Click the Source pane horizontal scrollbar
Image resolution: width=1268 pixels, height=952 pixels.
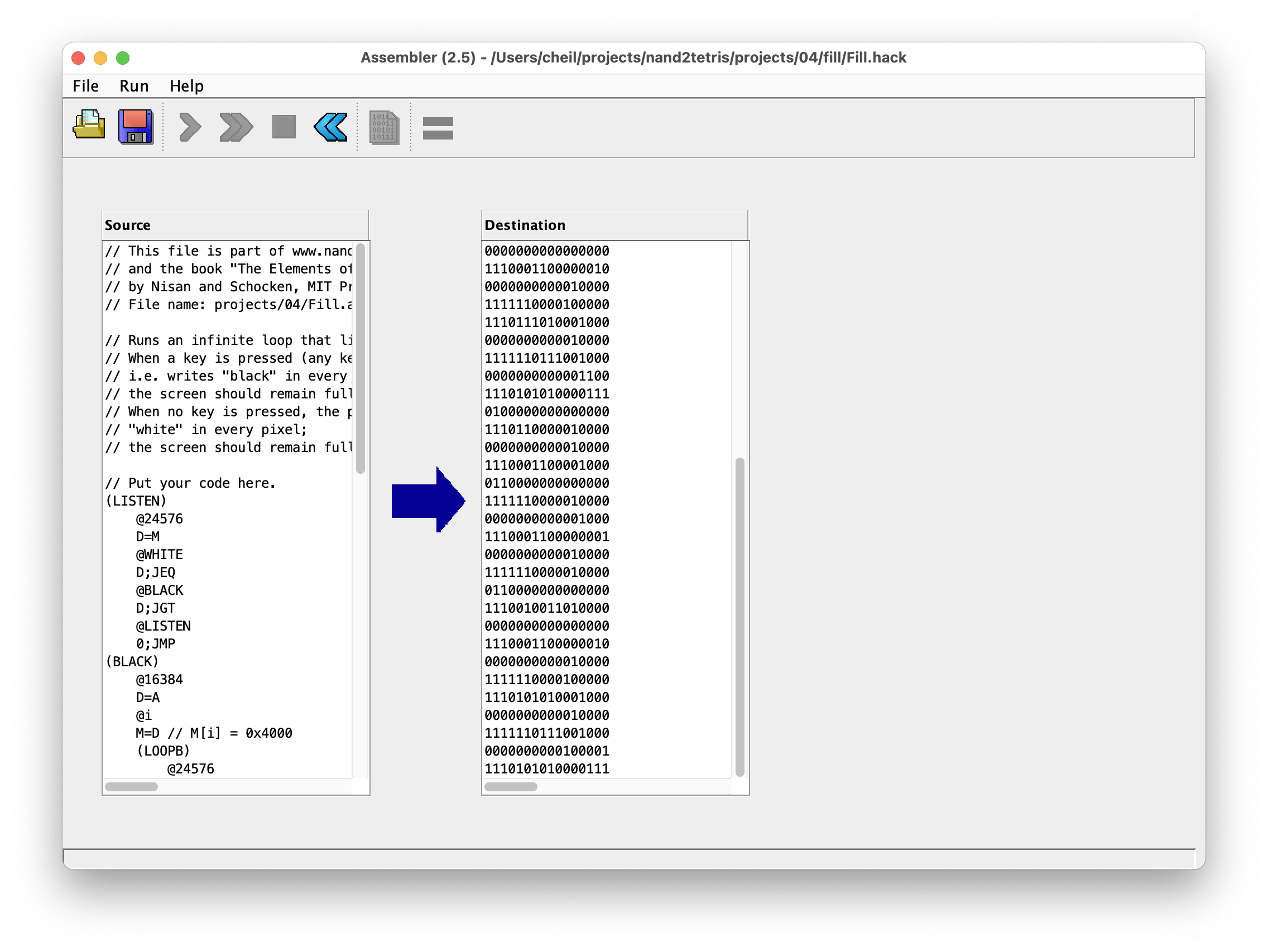(131, 786)
